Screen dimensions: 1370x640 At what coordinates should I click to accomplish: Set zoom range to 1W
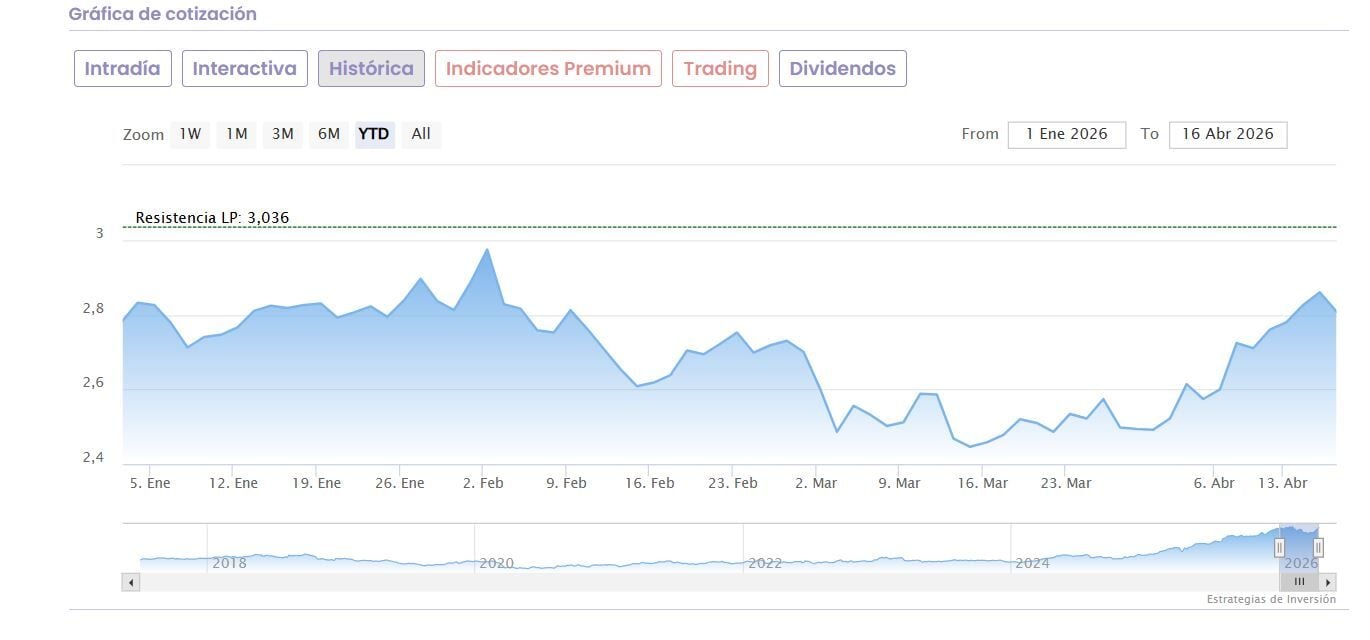[190, 134]
